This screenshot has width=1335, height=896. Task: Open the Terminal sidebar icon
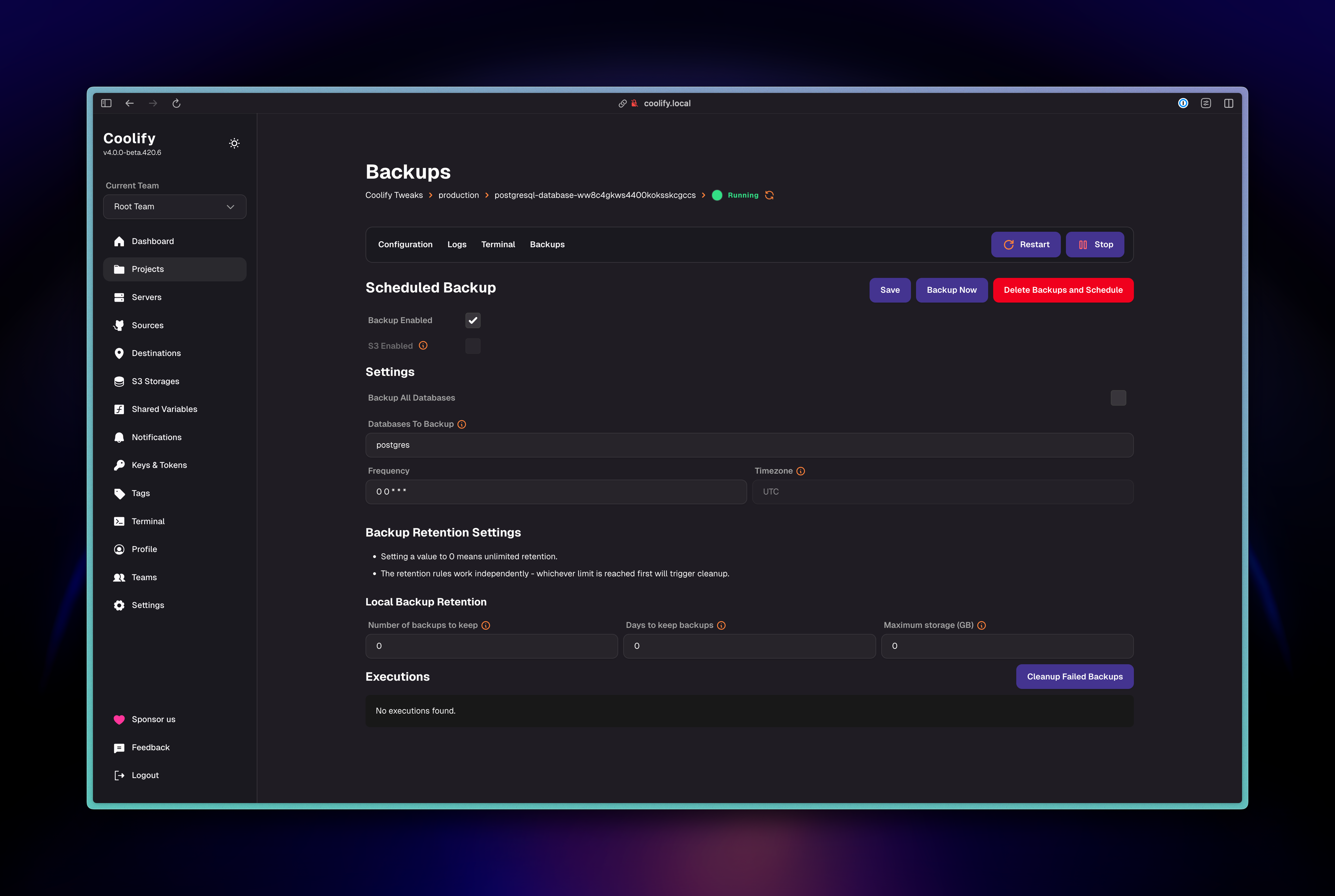click(119, 521)
